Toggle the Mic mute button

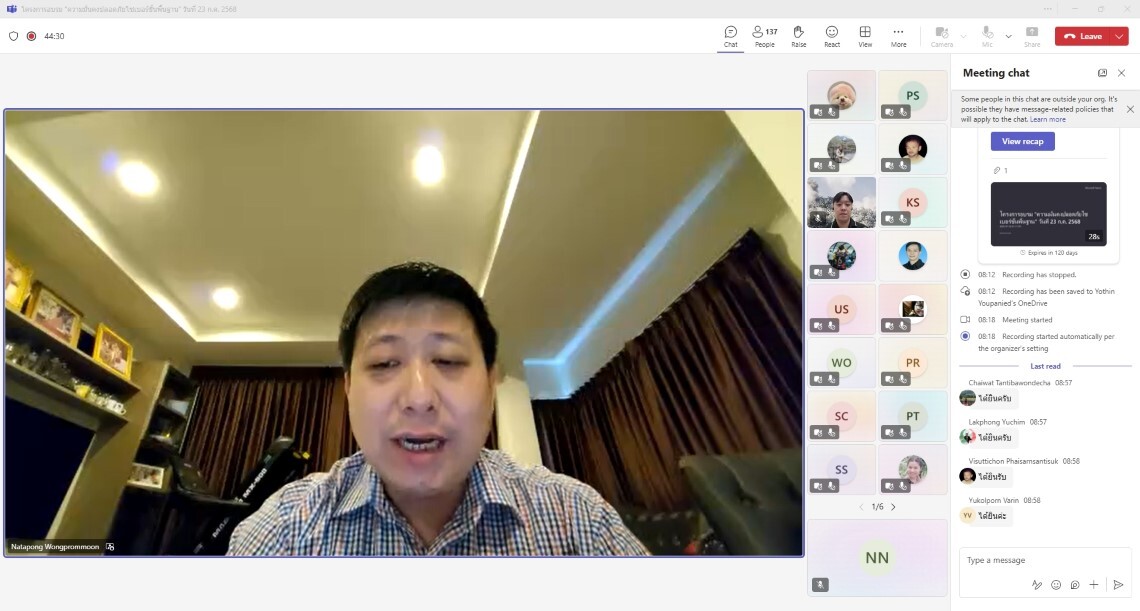987,36
